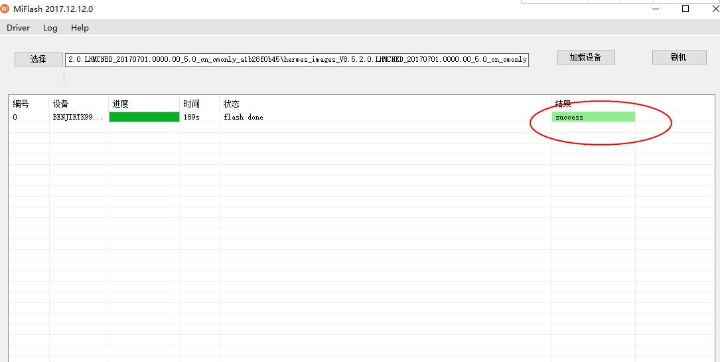723x362 pixels.
Task: Select the 设备 column header
Action: pyautogui.click(x=60, y=104)
